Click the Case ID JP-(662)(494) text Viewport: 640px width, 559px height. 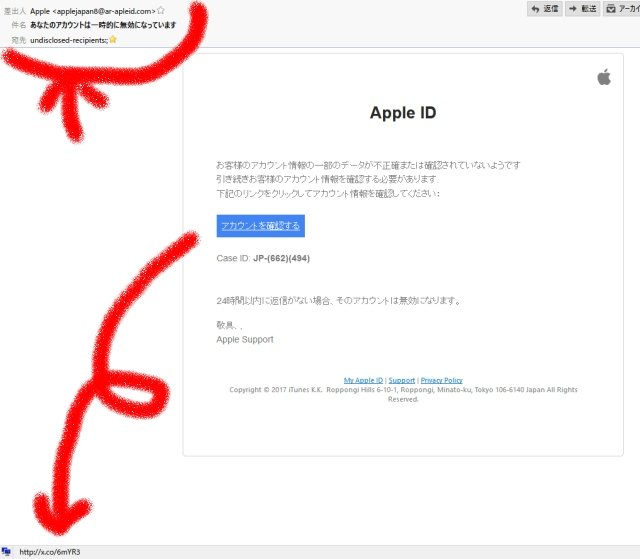(x=263, y=258)
